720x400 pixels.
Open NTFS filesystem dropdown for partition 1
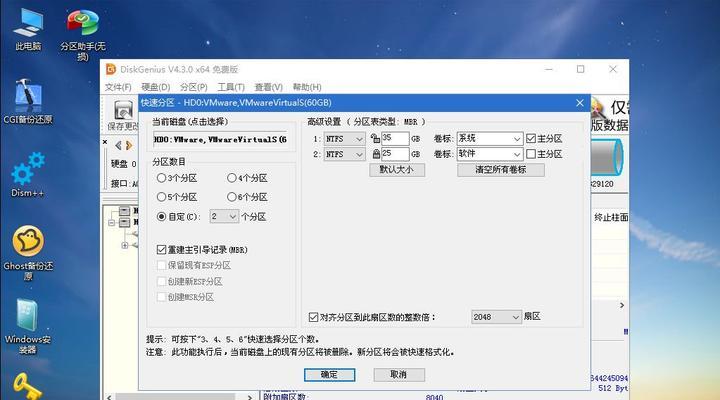(x=344, y=139)
